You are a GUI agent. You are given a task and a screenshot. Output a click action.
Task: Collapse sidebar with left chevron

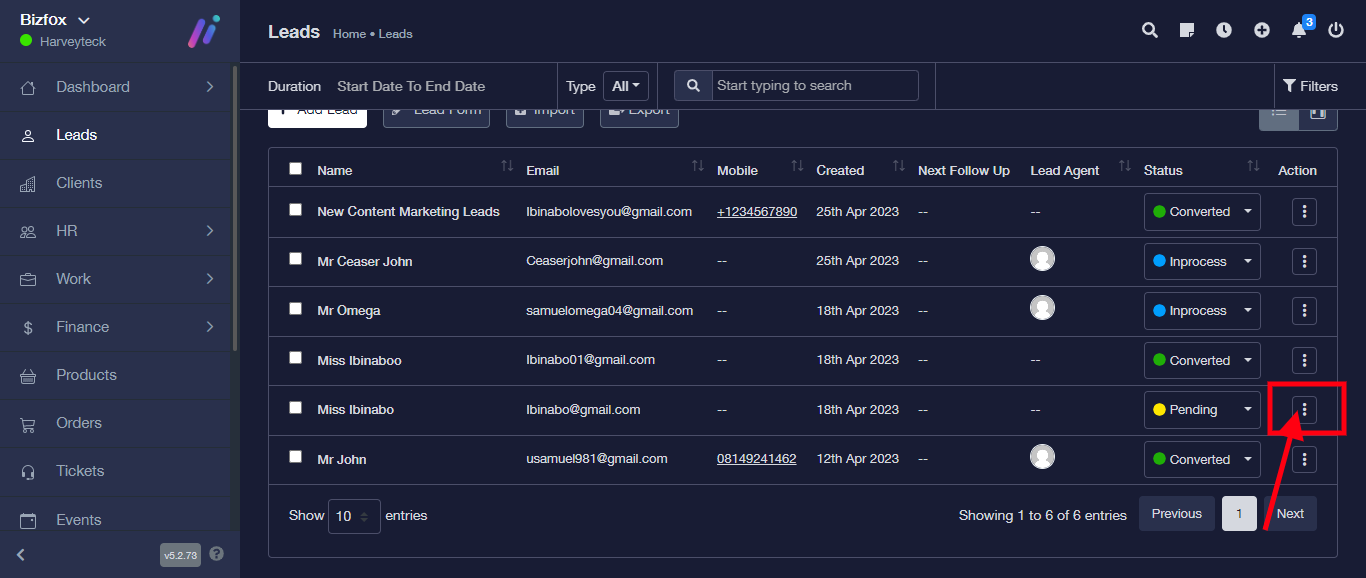pos(21,554)
